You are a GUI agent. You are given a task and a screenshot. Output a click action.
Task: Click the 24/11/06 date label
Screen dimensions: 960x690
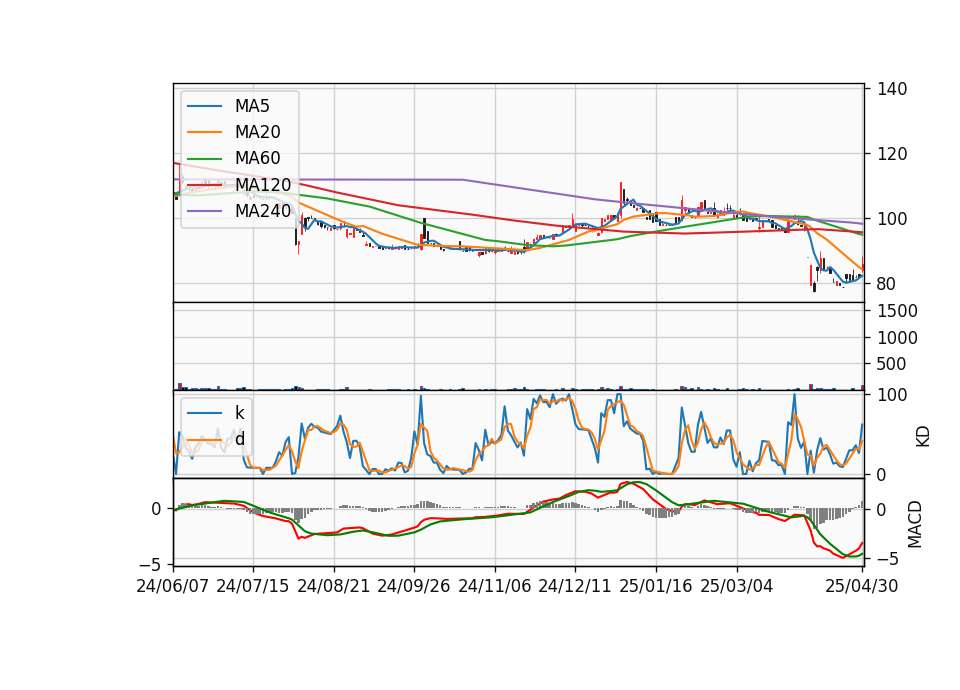(495, 586)
